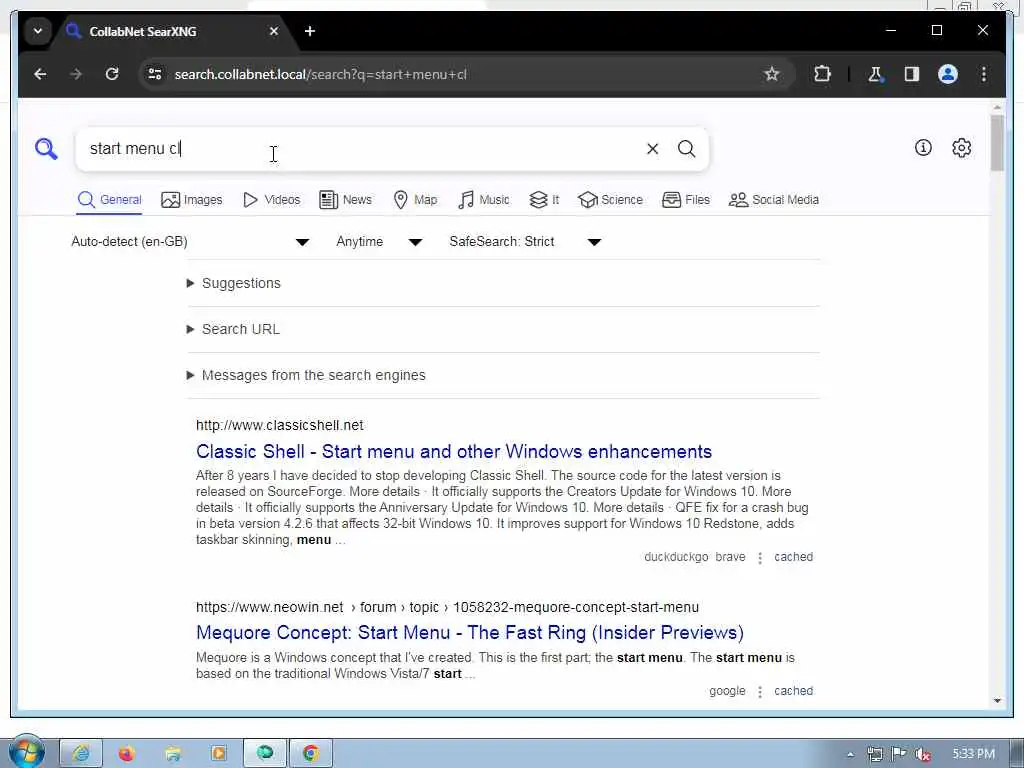Screen dimensions: 1024x768
Task: Switch to Files search category
Action: tap(686, 200)
